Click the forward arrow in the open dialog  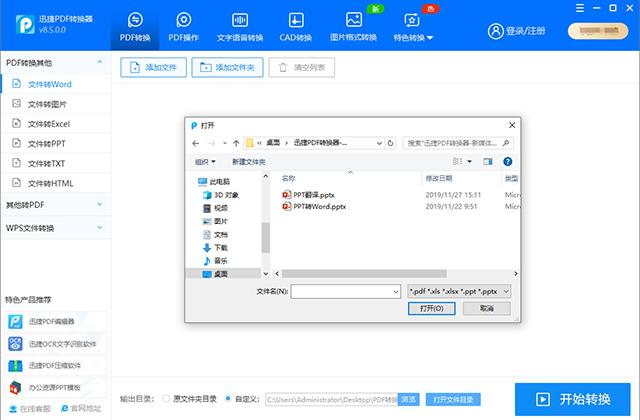coord(211,143)
